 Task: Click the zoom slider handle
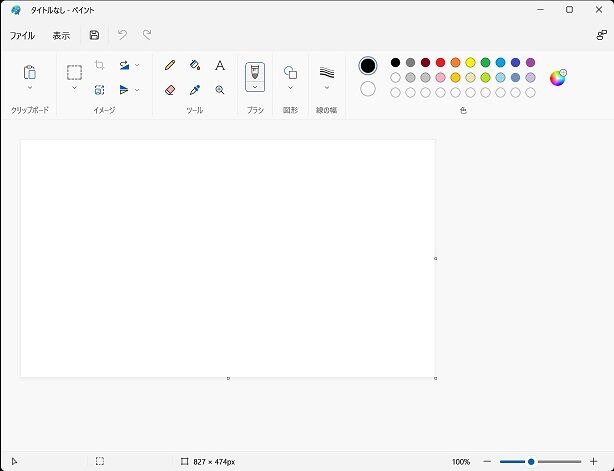point(531,462)
